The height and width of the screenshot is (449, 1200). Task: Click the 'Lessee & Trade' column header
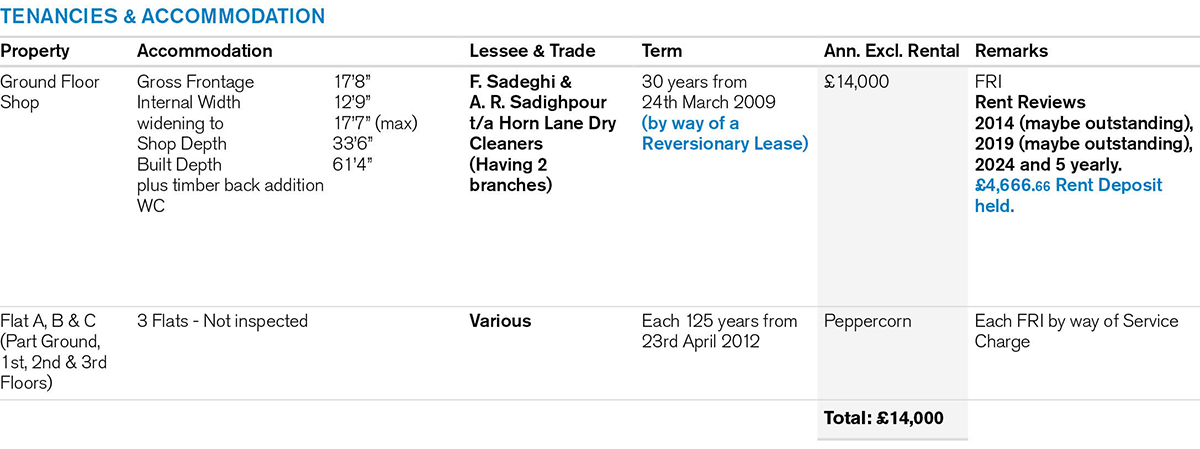tap(532, 51)
